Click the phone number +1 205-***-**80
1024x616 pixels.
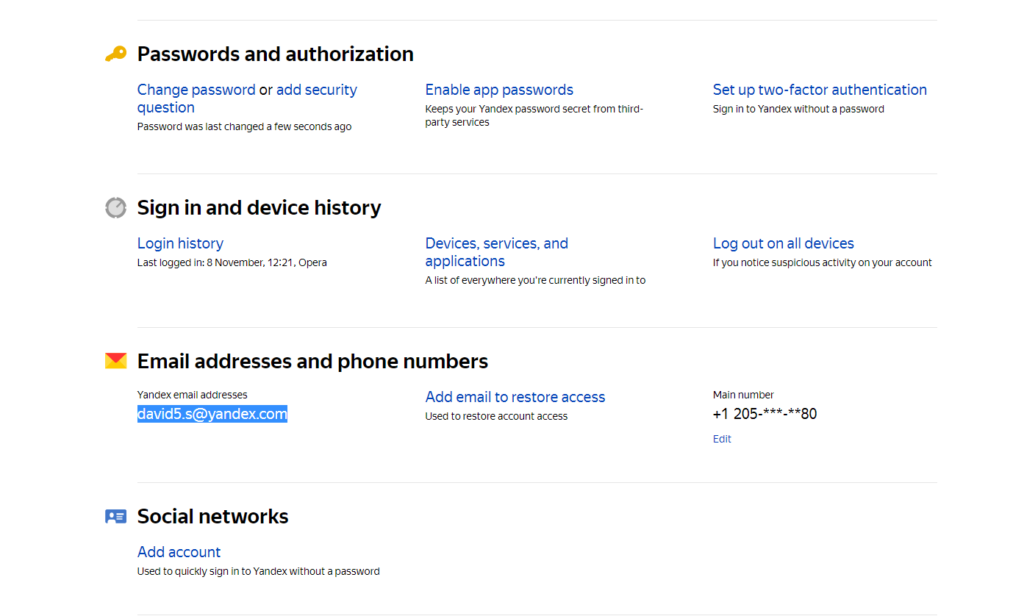click(765, 414)
